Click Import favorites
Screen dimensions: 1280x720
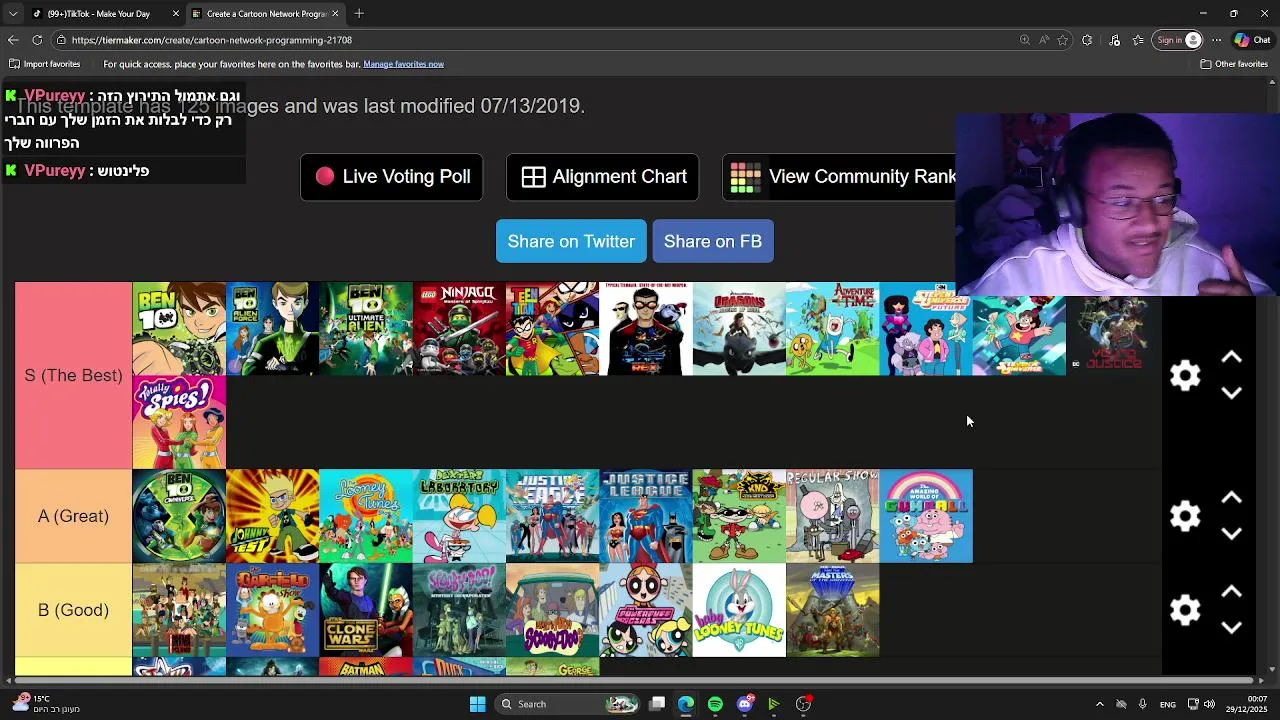[44, 64]
